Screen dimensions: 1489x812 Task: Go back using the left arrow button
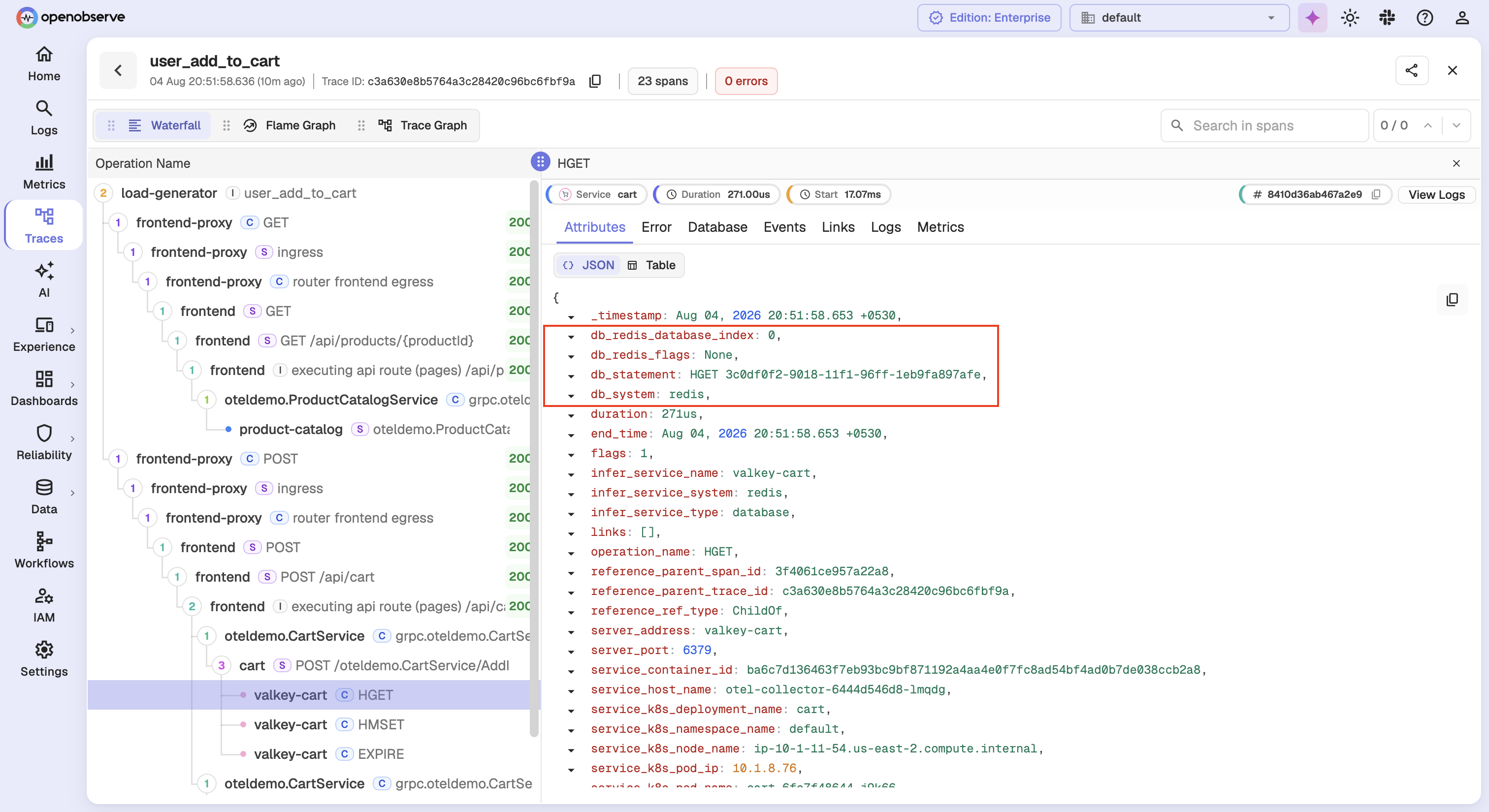point(118,70)
